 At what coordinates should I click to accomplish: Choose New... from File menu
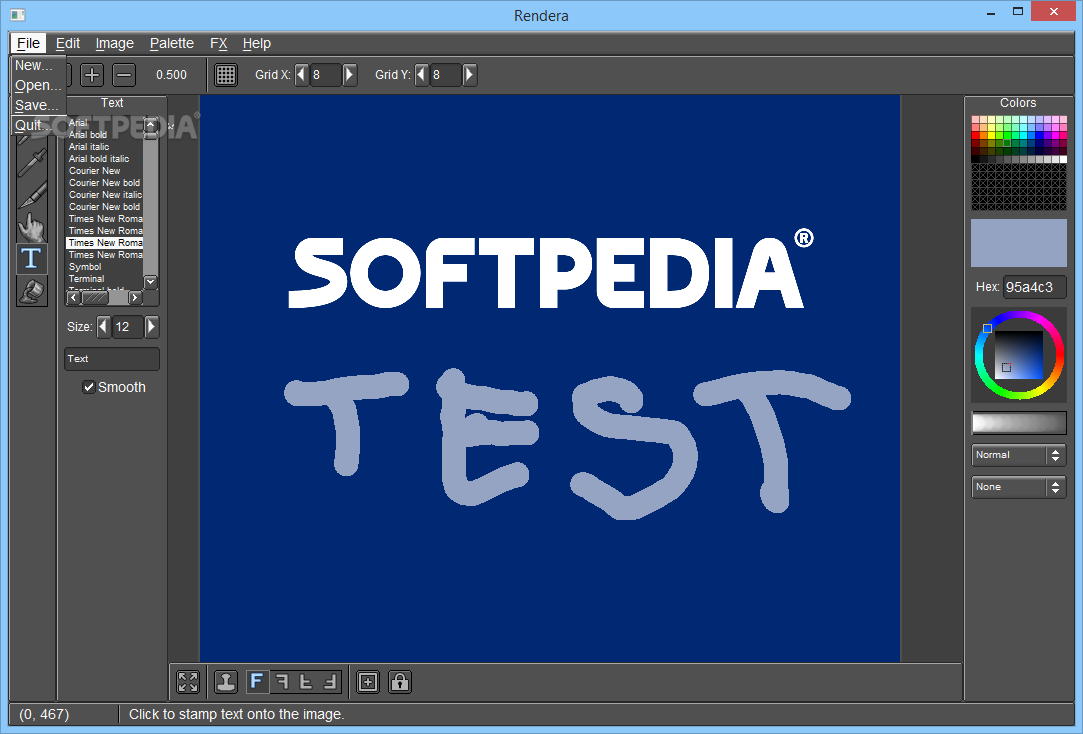coord(39,65)
